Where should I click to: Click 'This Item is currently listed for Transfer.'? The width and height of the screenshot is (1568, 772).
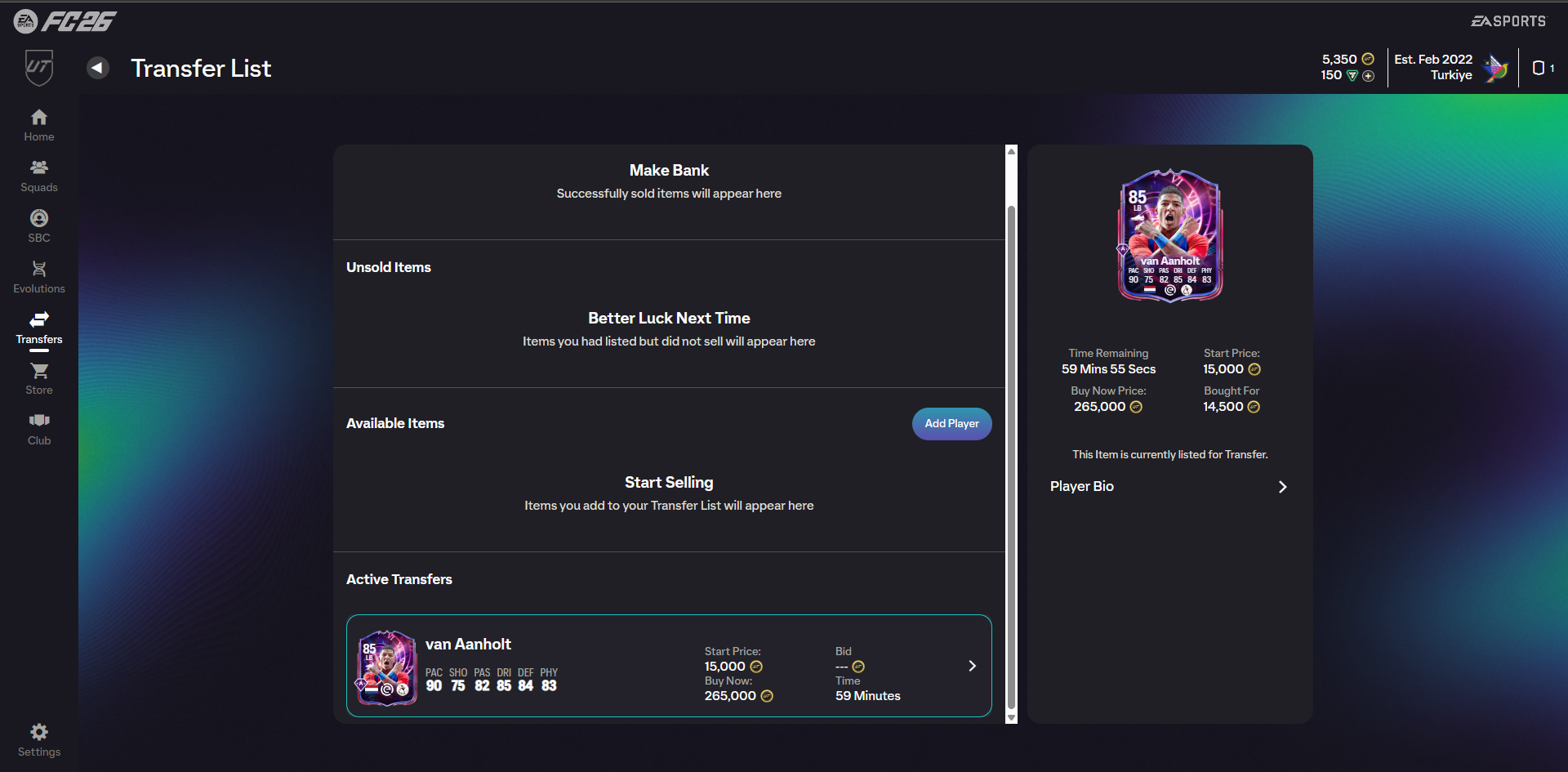(x=1169, y=454)
